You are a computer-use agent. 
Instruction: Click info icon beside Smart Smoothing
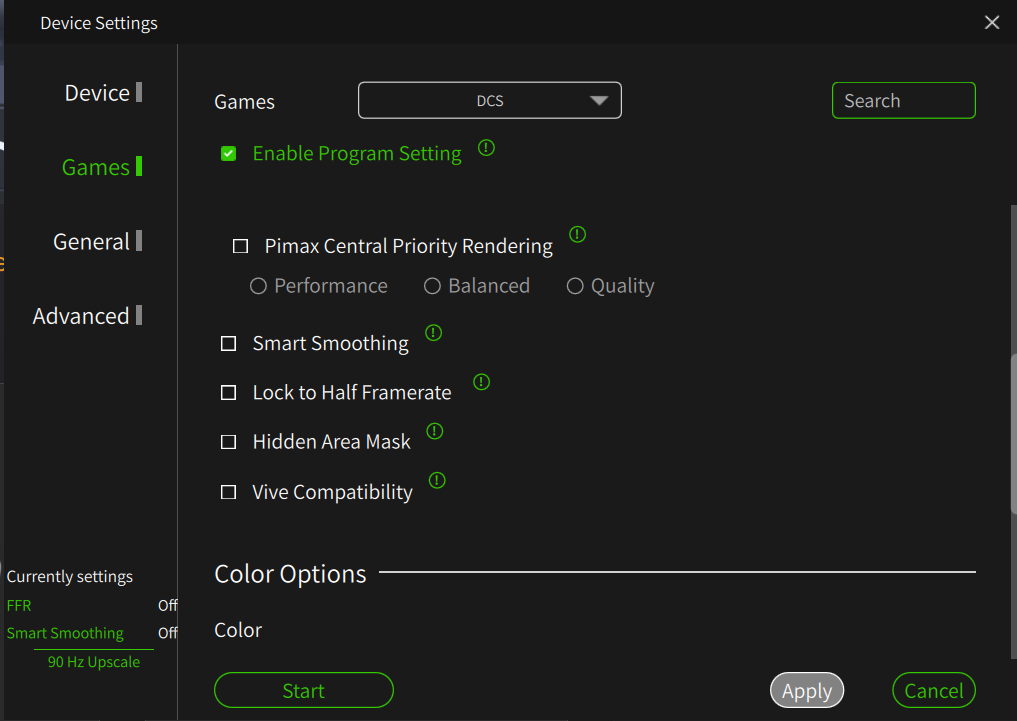click(433, 332)
